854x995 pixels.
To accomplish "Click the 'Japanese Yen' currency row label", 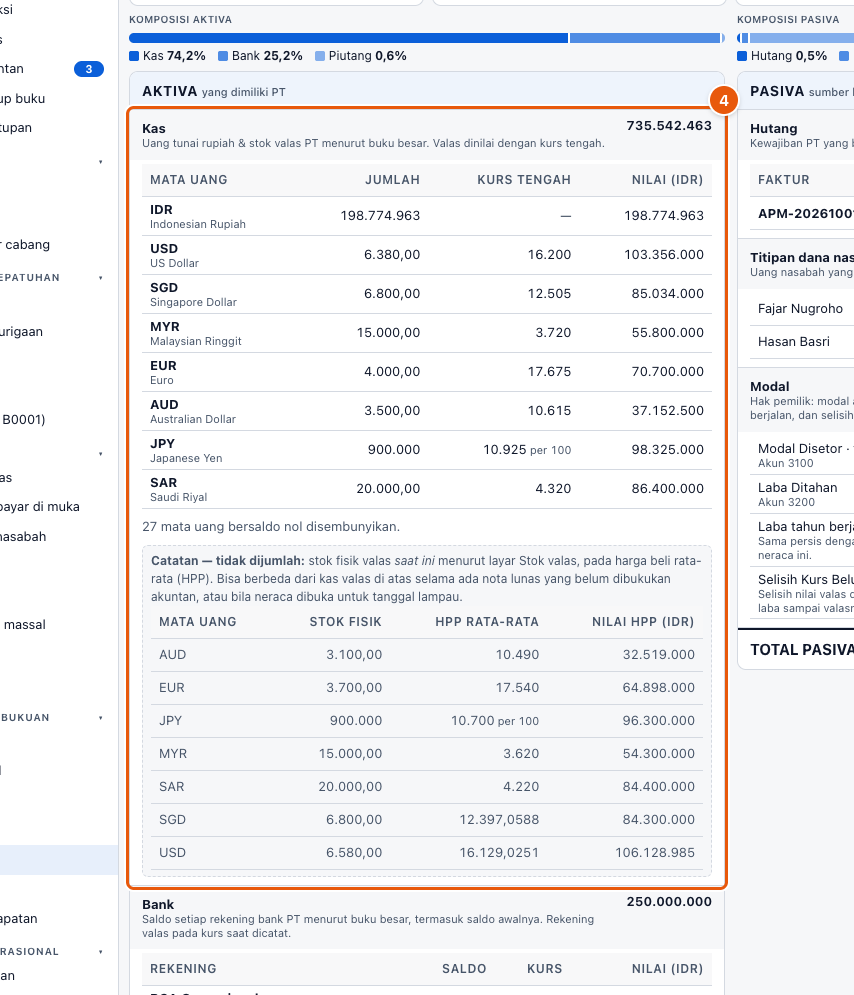I will [186, 458].
